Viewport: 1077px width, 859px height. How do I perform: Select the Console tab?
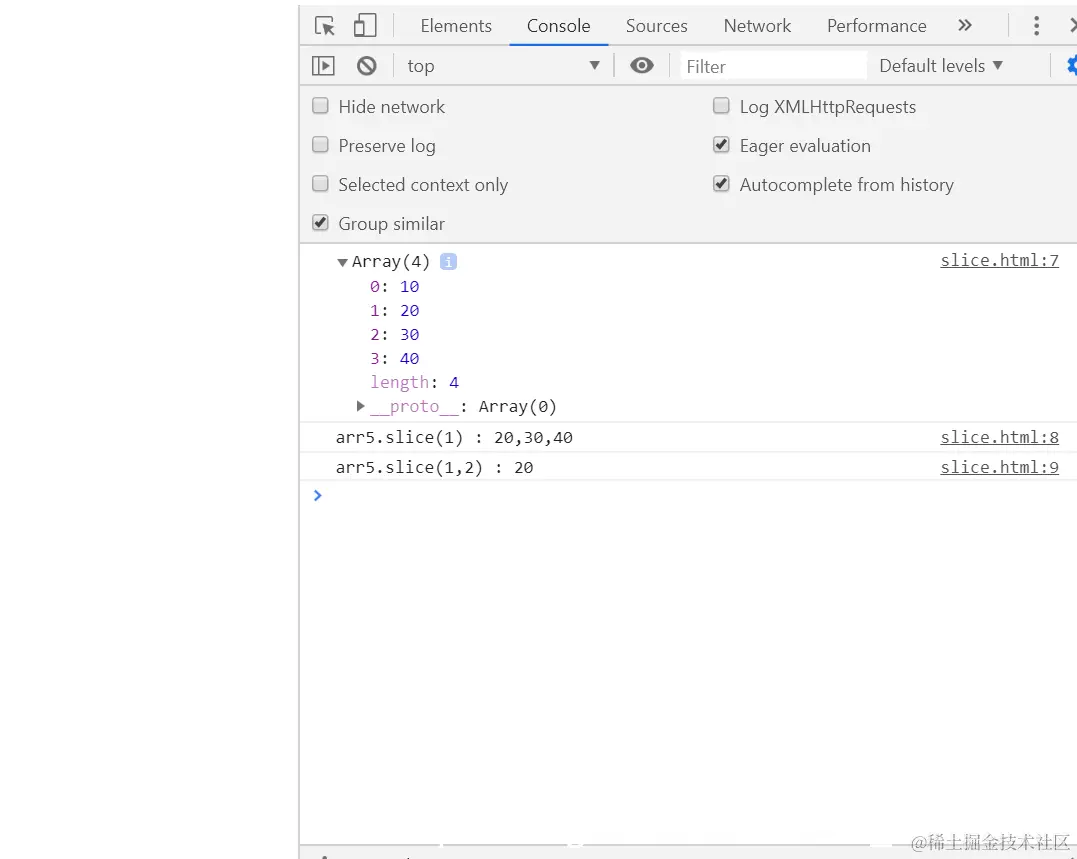point(558,26)
